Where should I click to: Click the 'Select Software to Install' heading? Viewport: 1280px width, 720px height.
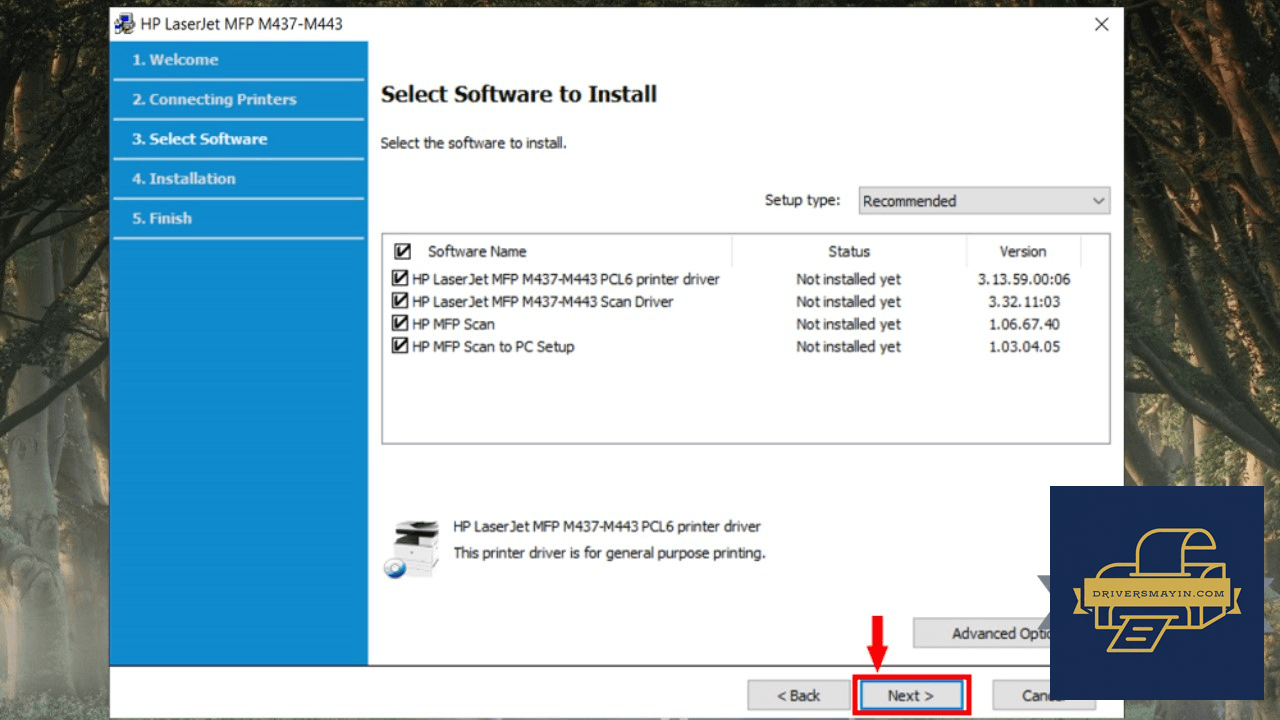coord(519,94)
